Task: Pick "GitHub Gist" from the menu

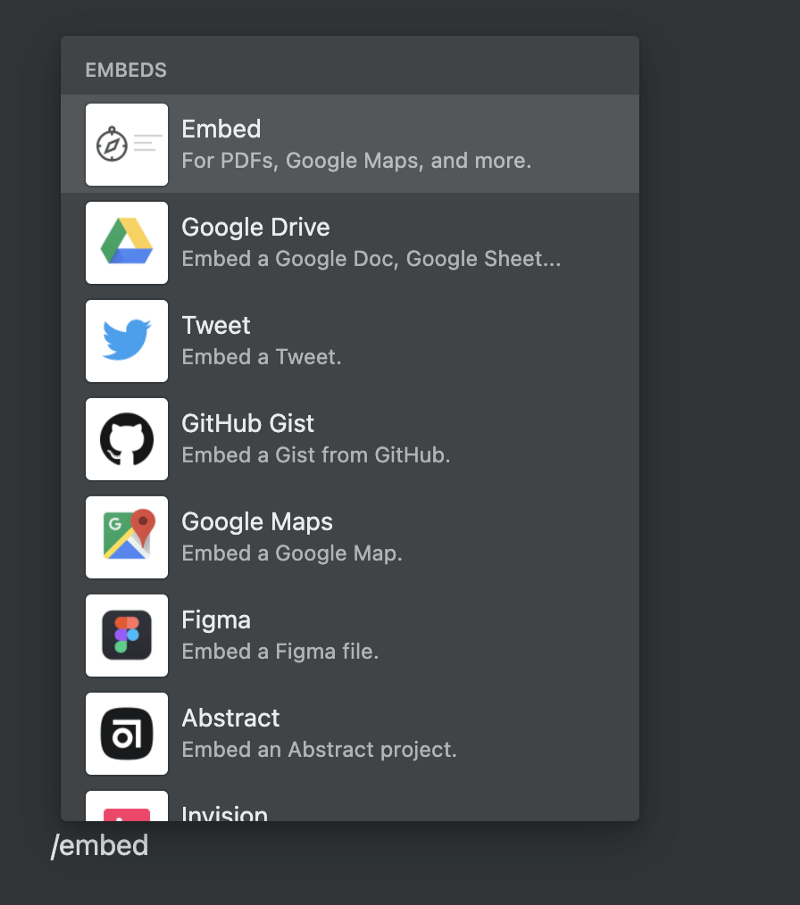Action: pyautogui.click(x=248, y=423)
